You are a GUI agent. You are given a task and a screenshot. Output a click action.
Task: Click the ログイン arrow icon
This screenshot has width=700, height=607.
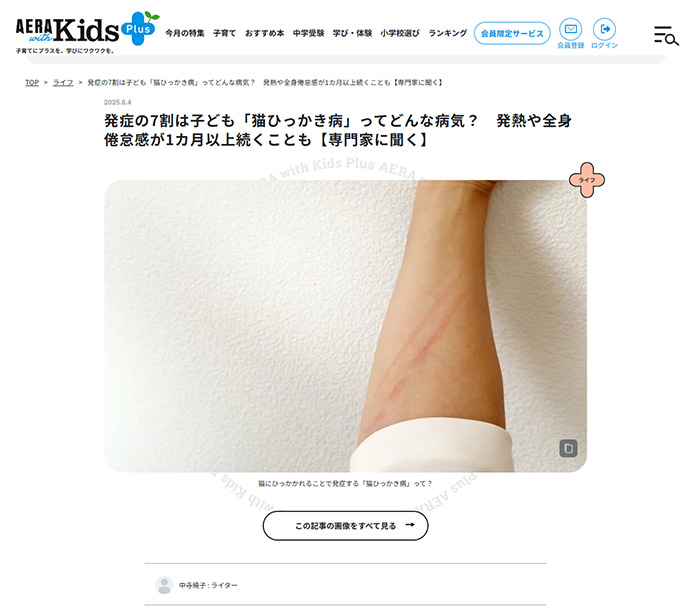coord(604,29)
